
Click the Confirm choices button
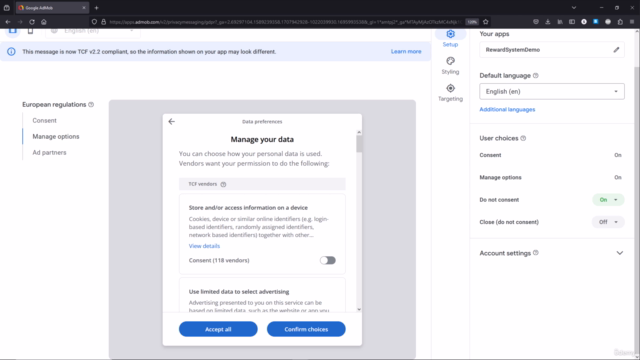(306, 329)
